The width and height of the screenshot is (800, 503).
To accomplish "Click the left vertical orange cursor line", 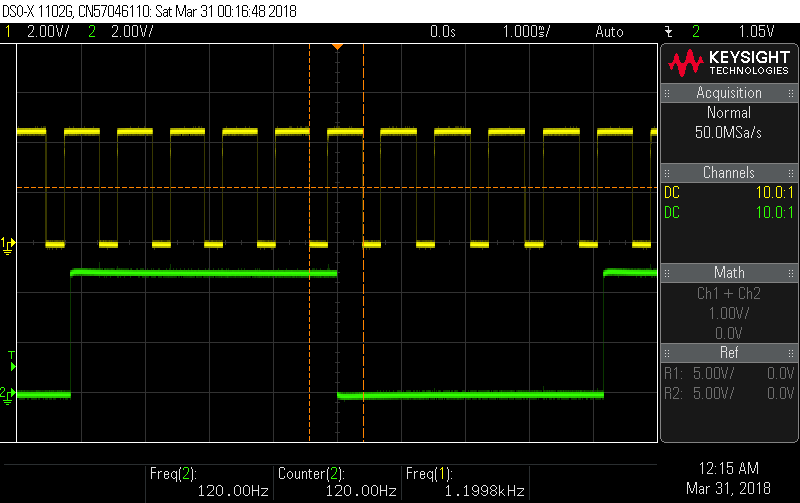I will tap(310, 243).
